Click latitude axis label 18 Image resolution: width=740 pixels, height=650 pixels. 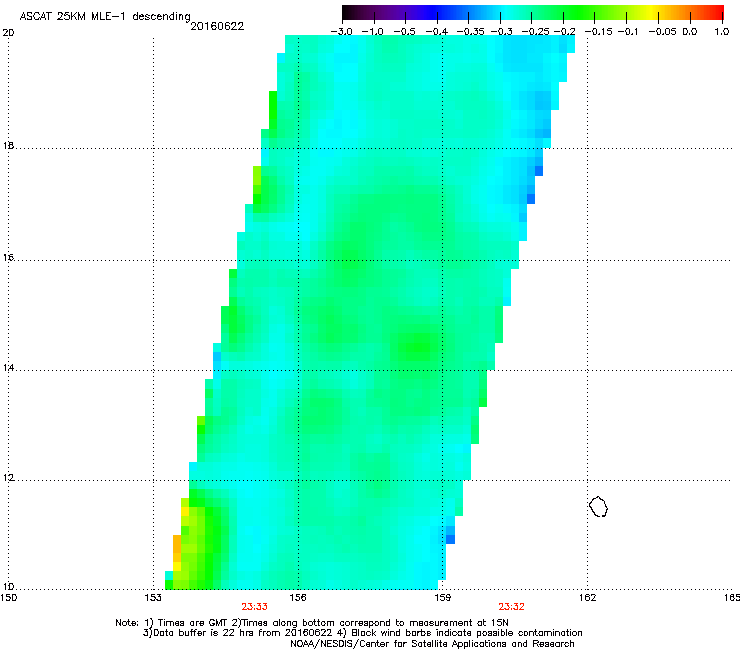(x=8, y=145)
